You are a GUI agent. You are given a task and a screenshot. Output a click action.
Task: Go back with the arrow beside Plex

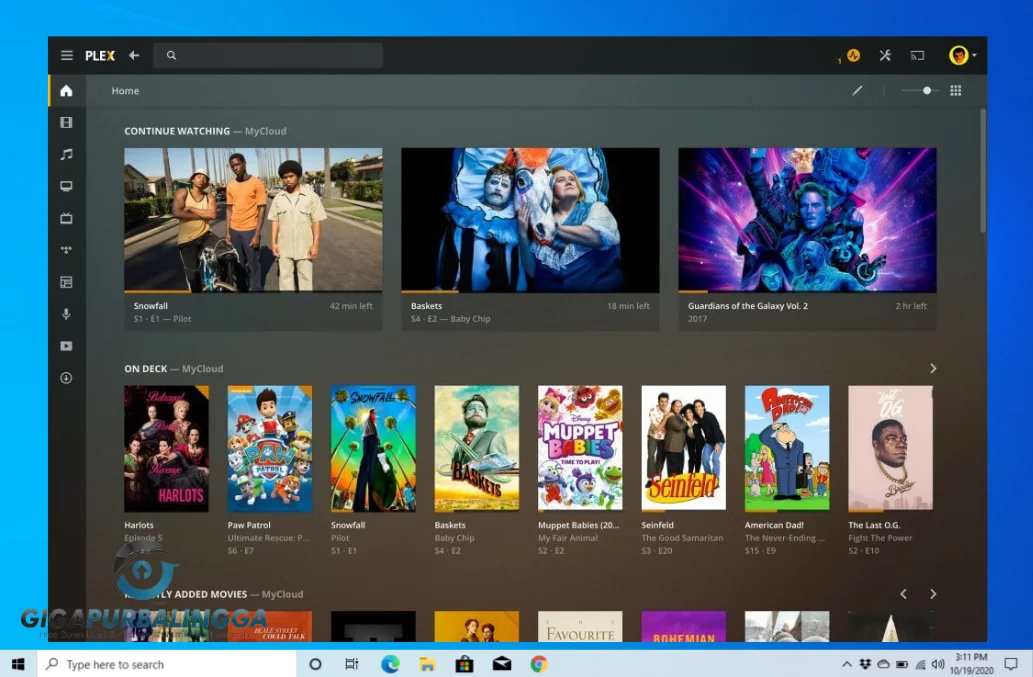(134, 55)
